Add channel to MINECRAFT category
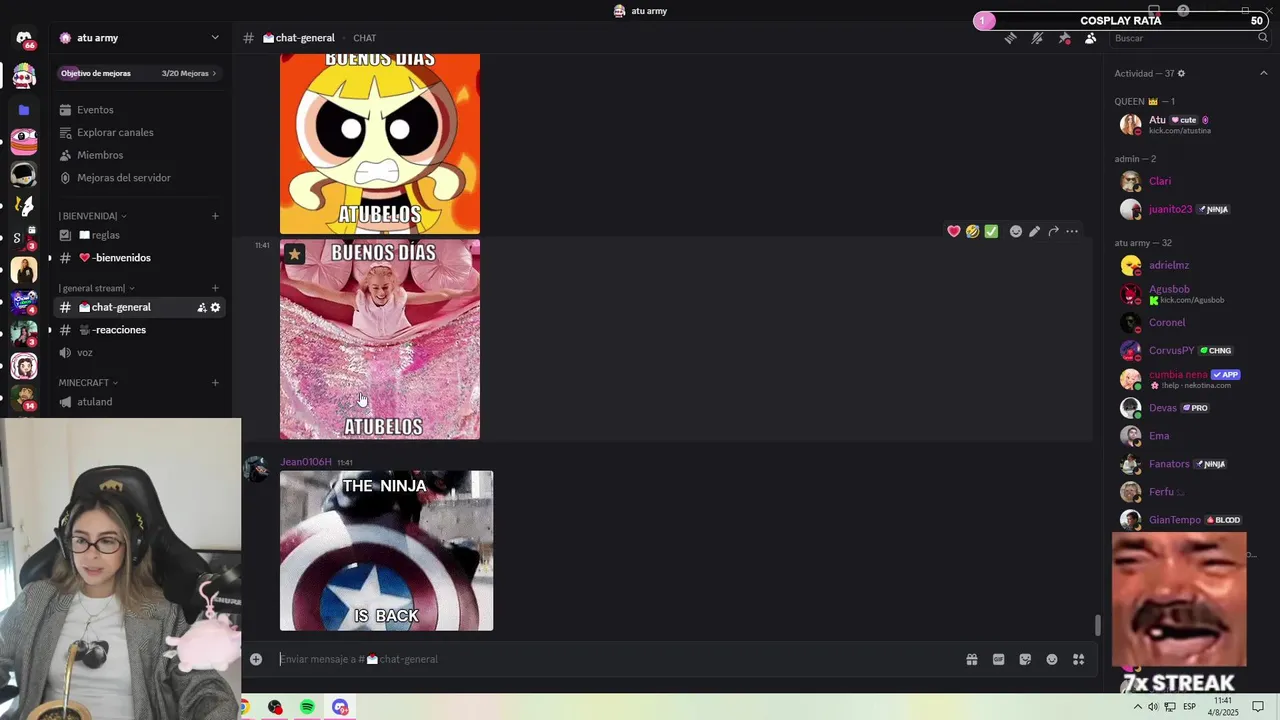Image resolution: width=1280 pixels, height=720 pixels. (x=215, y=383)
